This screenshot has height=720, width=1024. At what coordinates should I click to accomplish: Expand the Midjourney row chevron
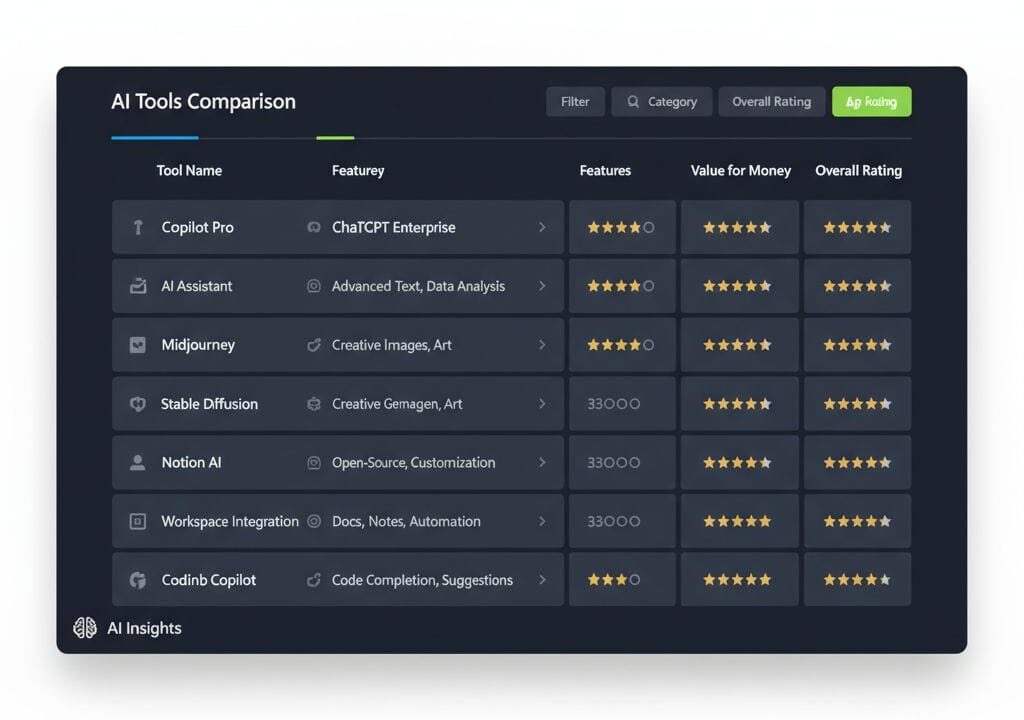coord(542,345)
